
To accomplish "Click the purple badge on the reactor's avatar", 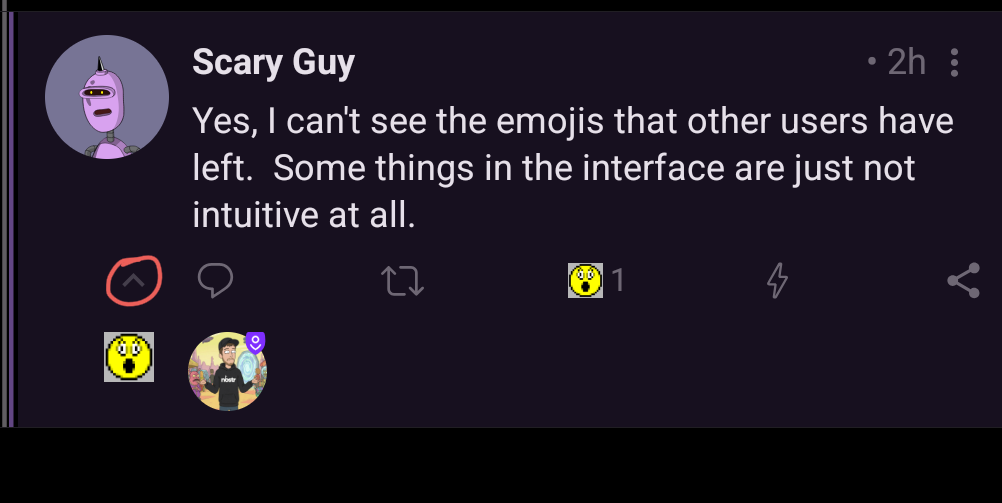I will [x=255, y=343].
